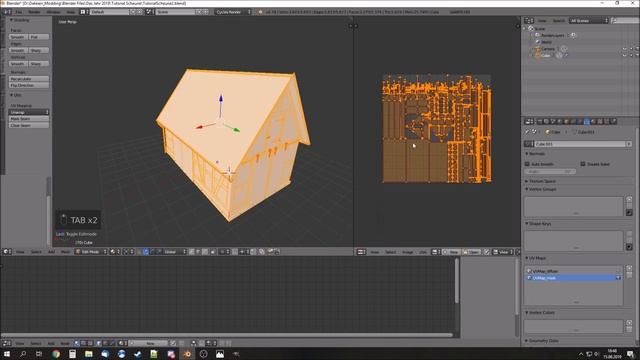640x360 pixels.
Task: Open viewport shading mode selector
Action: pyautogui.click(x=115, y=252)
